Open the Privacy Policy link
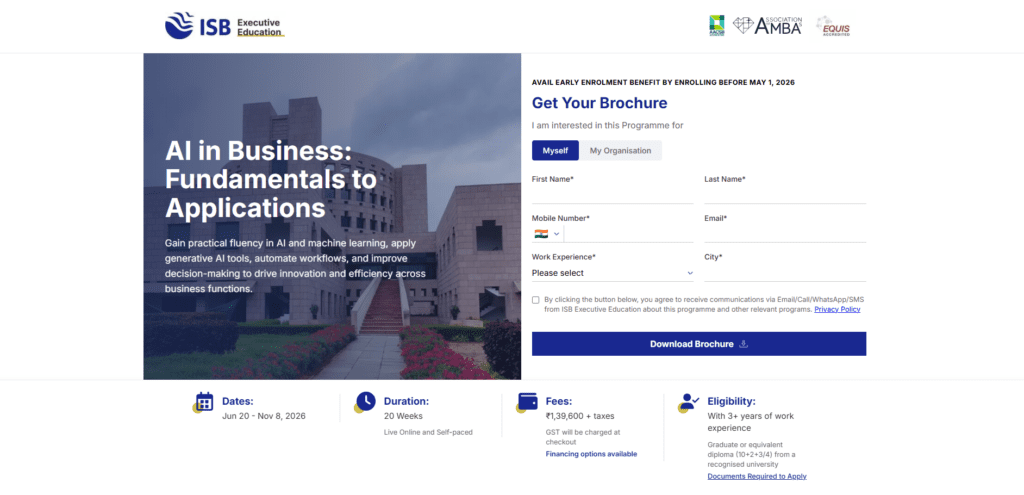 (x=837, y=310)
